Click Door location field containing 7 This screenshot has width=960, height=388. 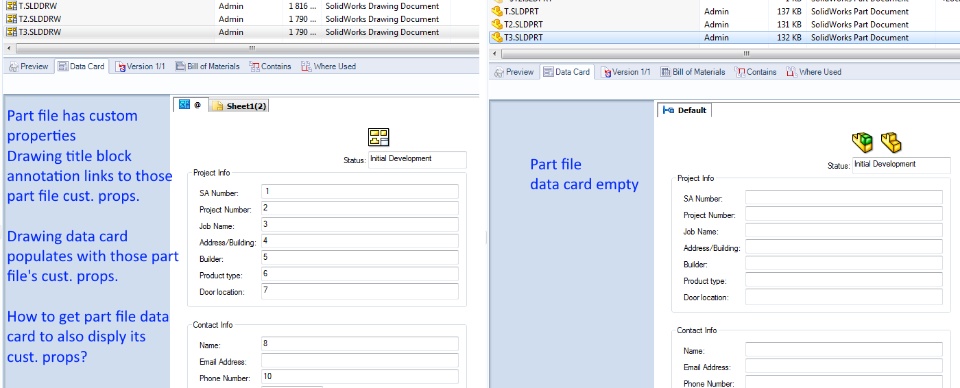tap(360, 291)
